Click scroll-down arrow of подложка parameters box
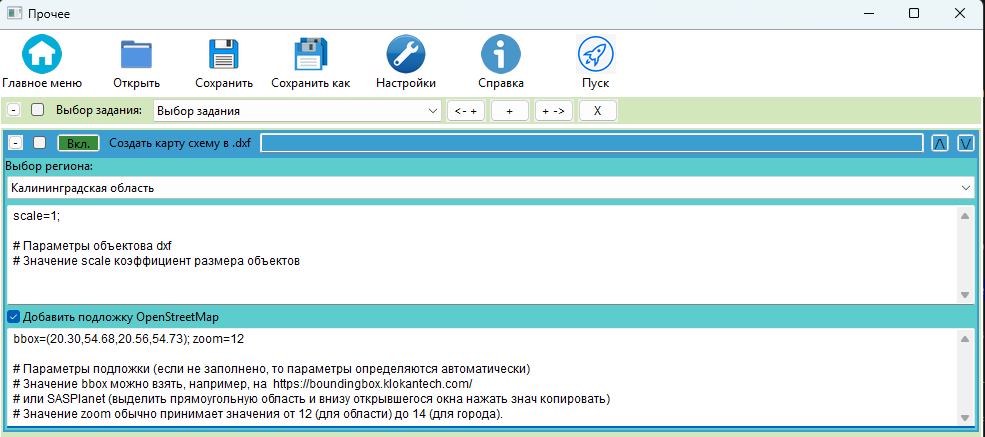This screenshot has width=985, height=437. click(965, 418)
